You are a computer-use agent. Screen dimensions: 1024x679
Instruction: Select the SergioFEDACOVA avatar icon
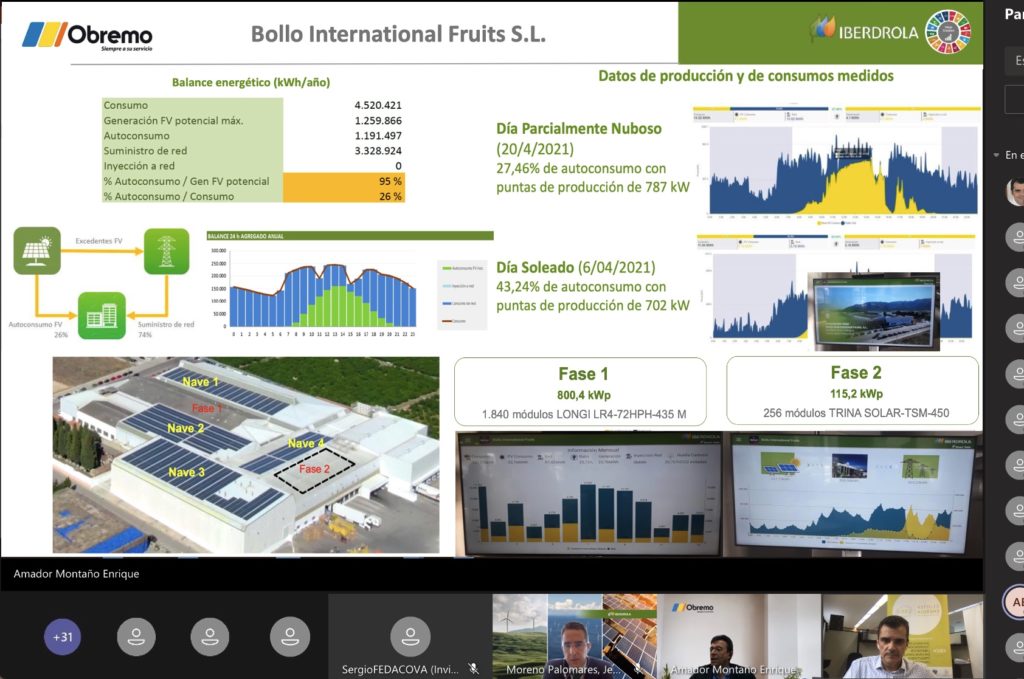tap(410, 636)
